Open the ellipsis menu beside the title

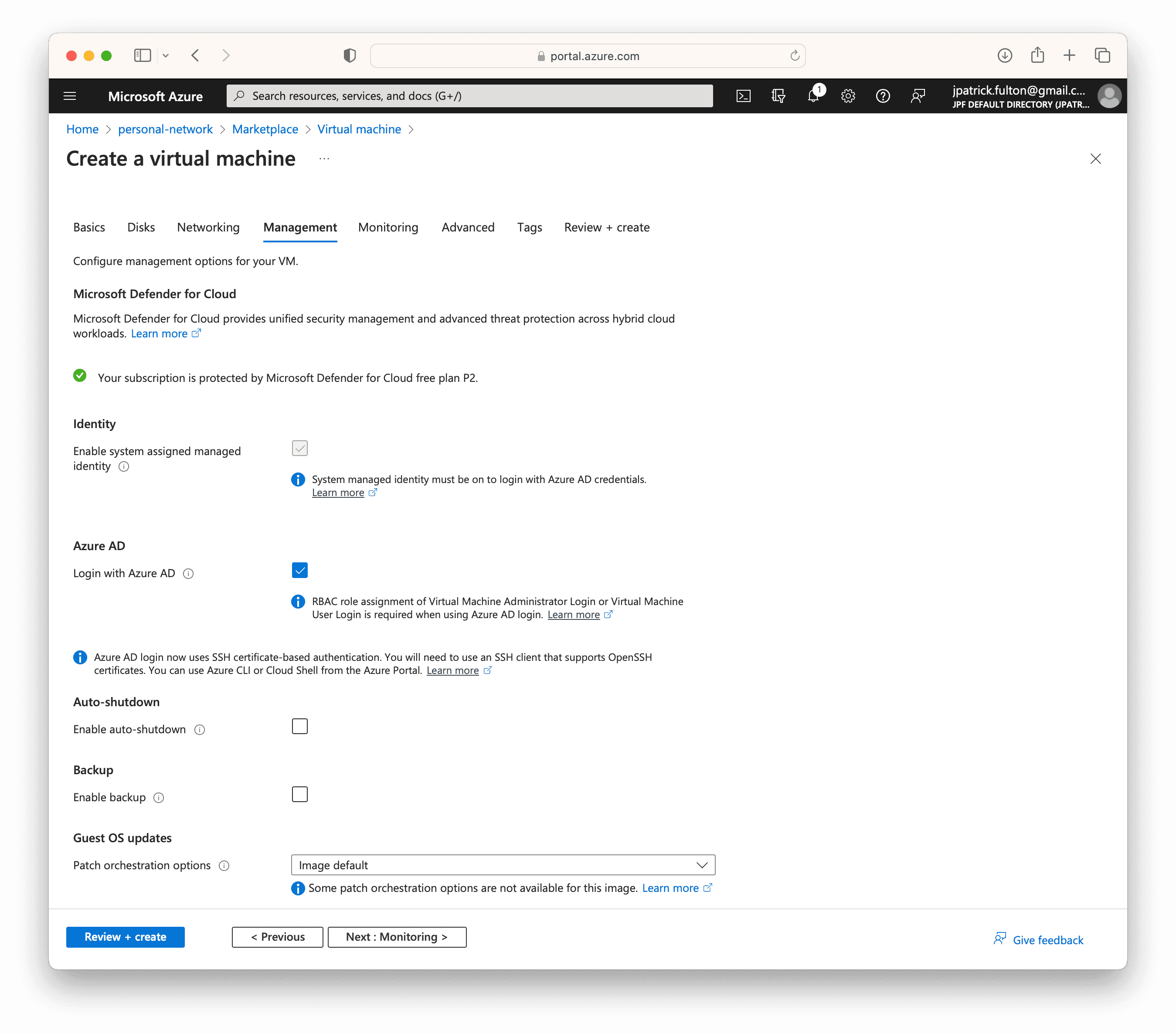[x=324, y=159]
